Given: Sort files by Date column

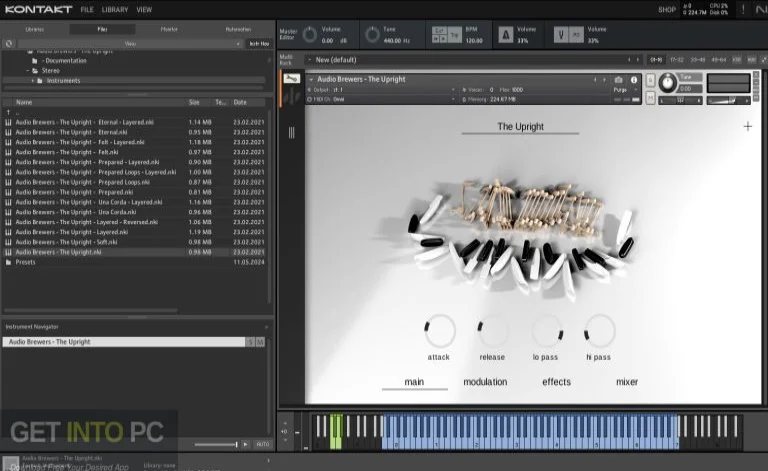Looking at the screenshot, I should tap(240, 102).
